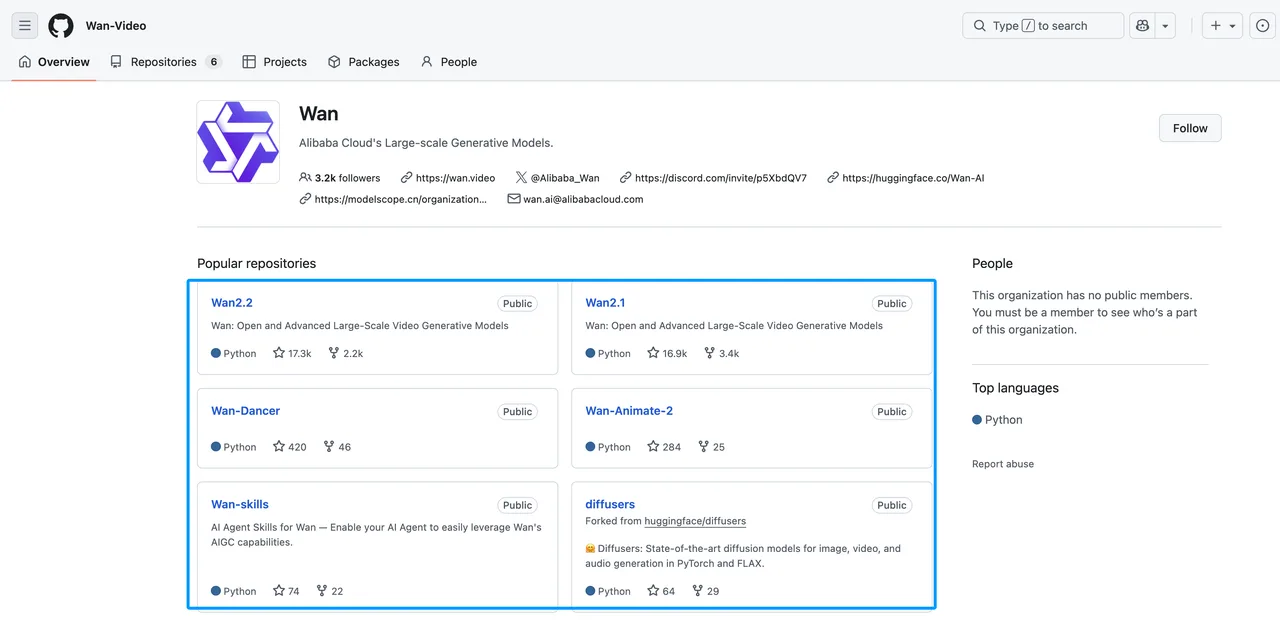View the 64 stars on diffusers
This screenshot has height=644, width=1280.
pyautogui.click(x=661, y=591)
